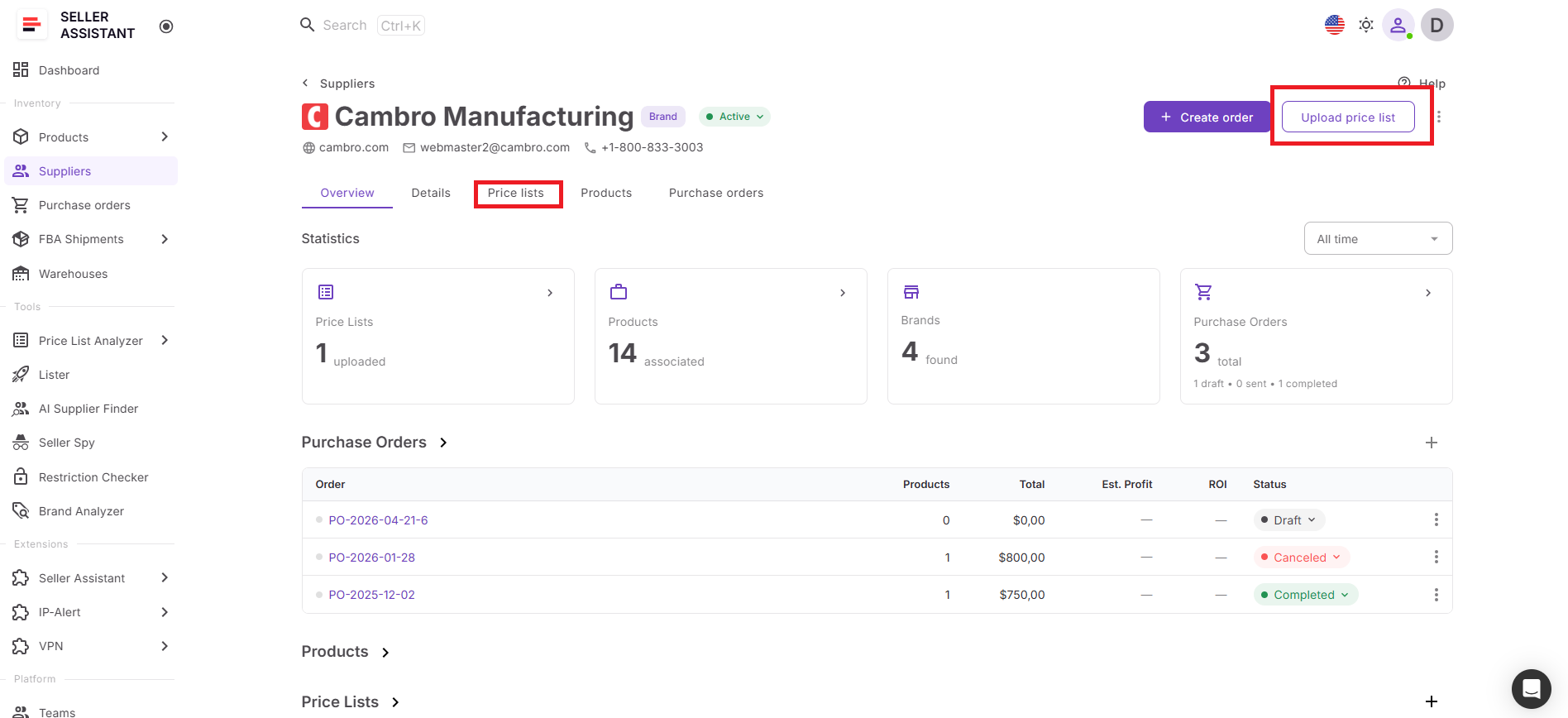Open Teams in the sidebar
Screen dimensions: 1568x718
(57, 712)
